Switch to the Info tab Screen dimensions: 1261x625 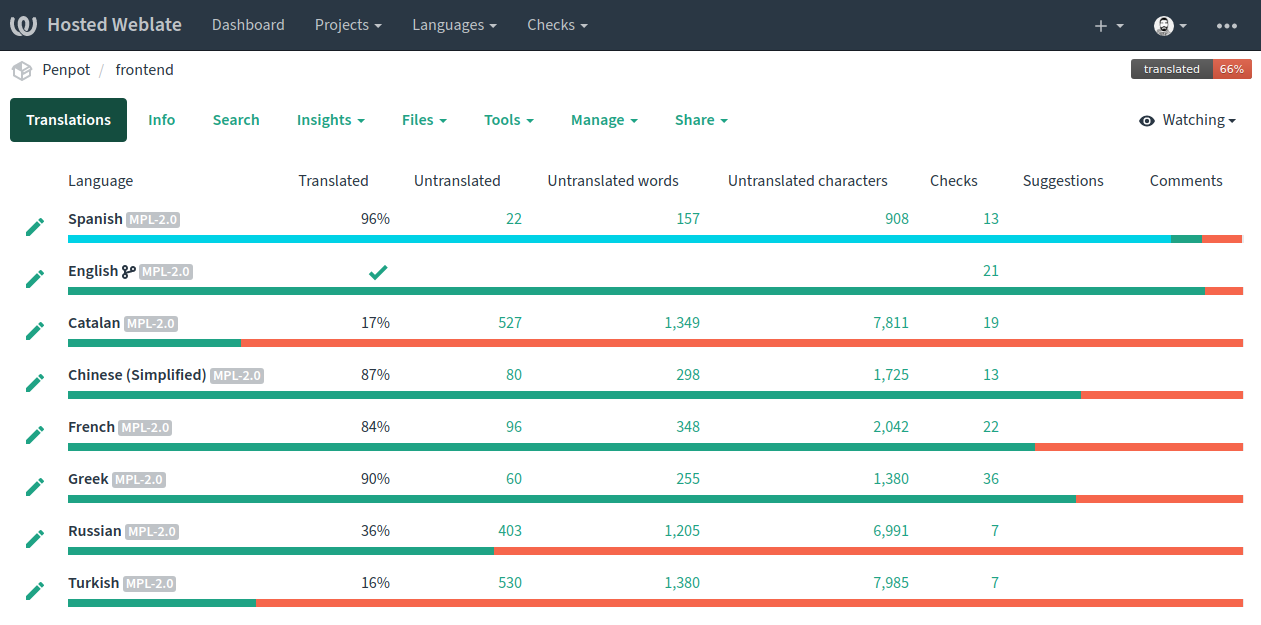pyautogui.click(x=161, y=120)
